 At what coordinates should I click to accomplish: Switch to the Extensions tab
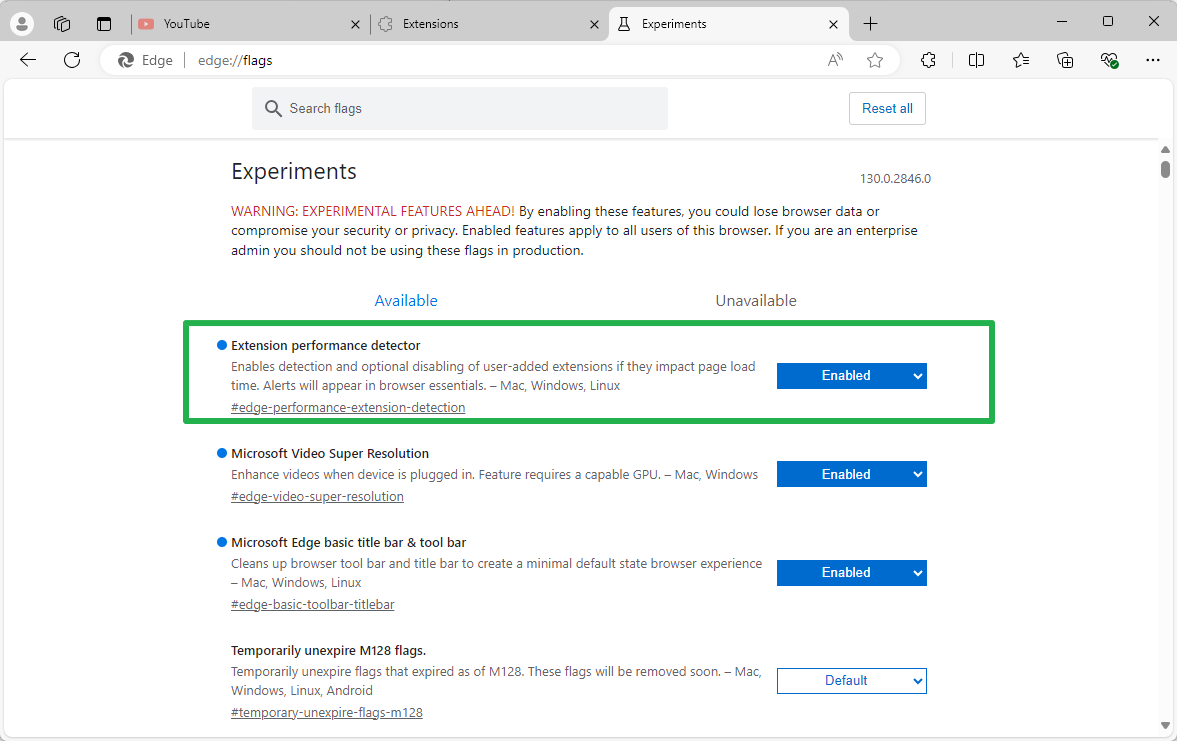pyautogui.click(x=488, y=24)
